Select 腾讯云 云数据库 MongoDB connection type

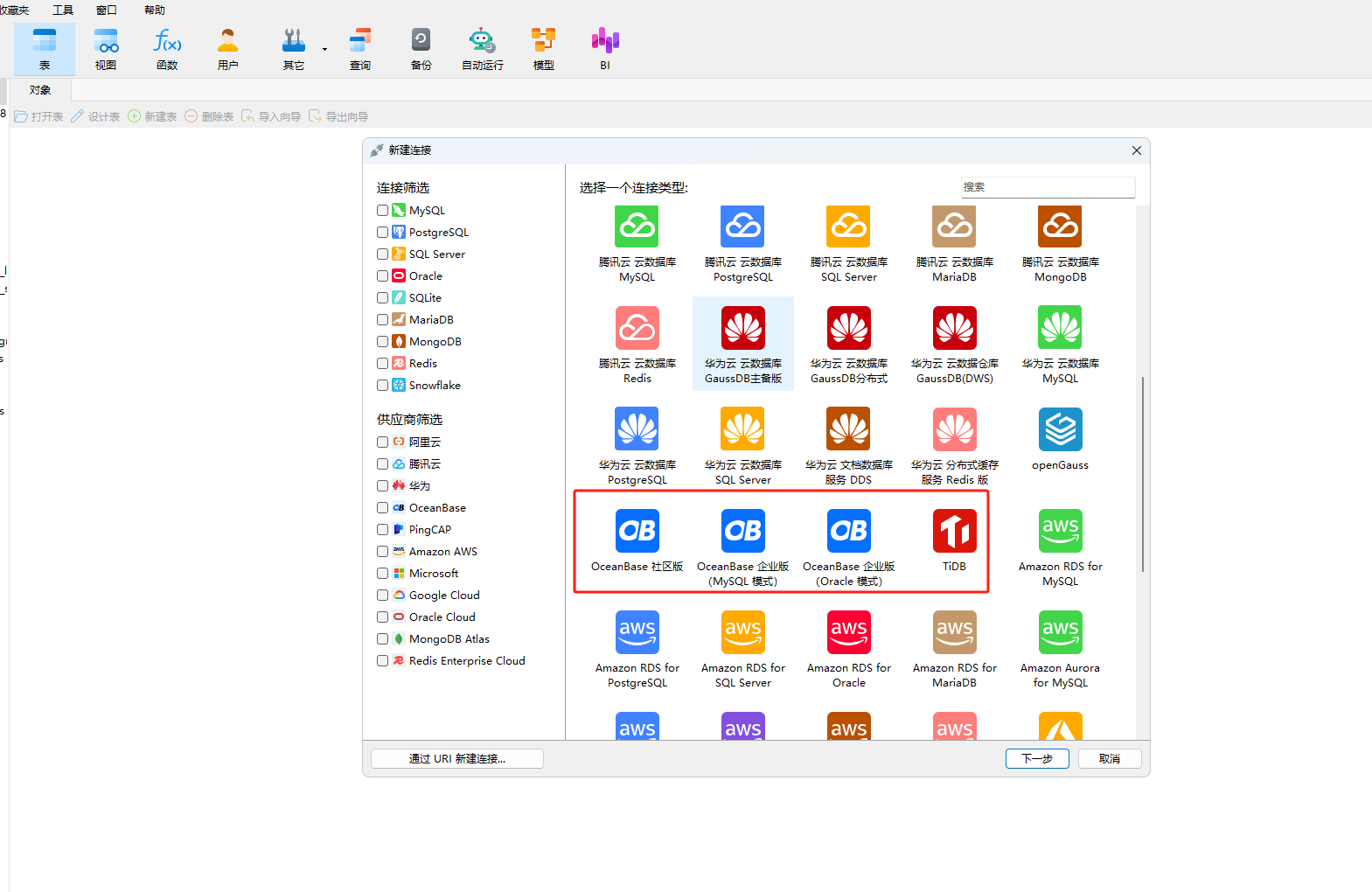pyautogui.click(x=1061, y=244)
